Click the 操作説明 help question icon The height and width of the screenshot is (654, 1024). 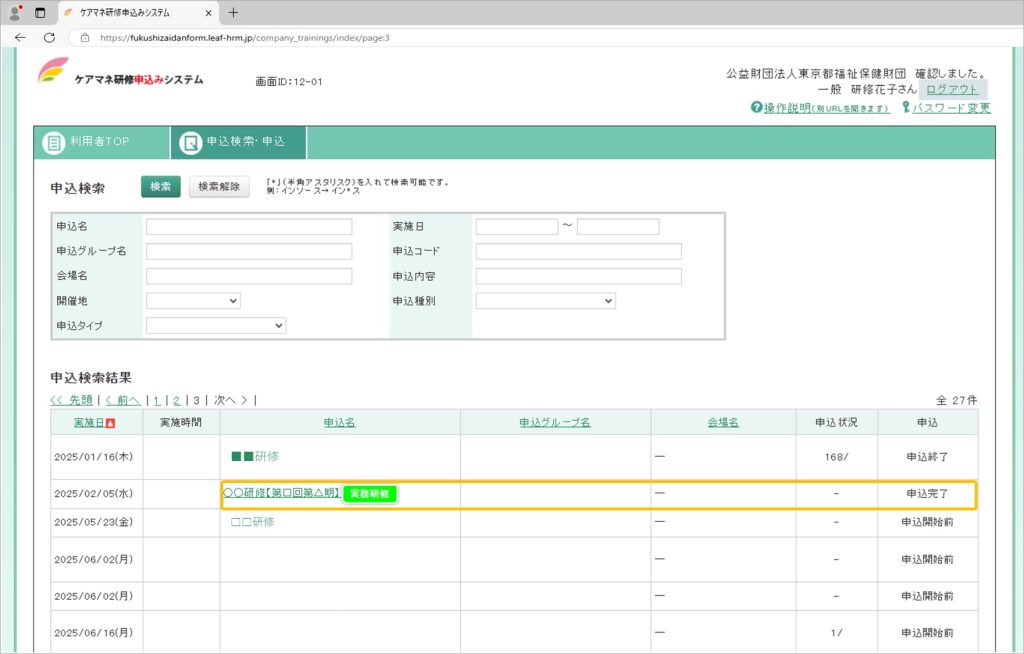click(x=756, y=108)
